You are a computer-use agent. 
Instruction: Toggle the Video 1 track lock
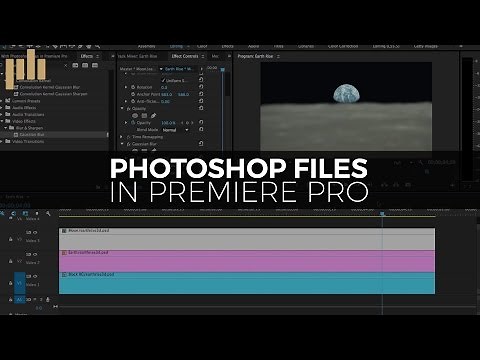coord(11,283)
